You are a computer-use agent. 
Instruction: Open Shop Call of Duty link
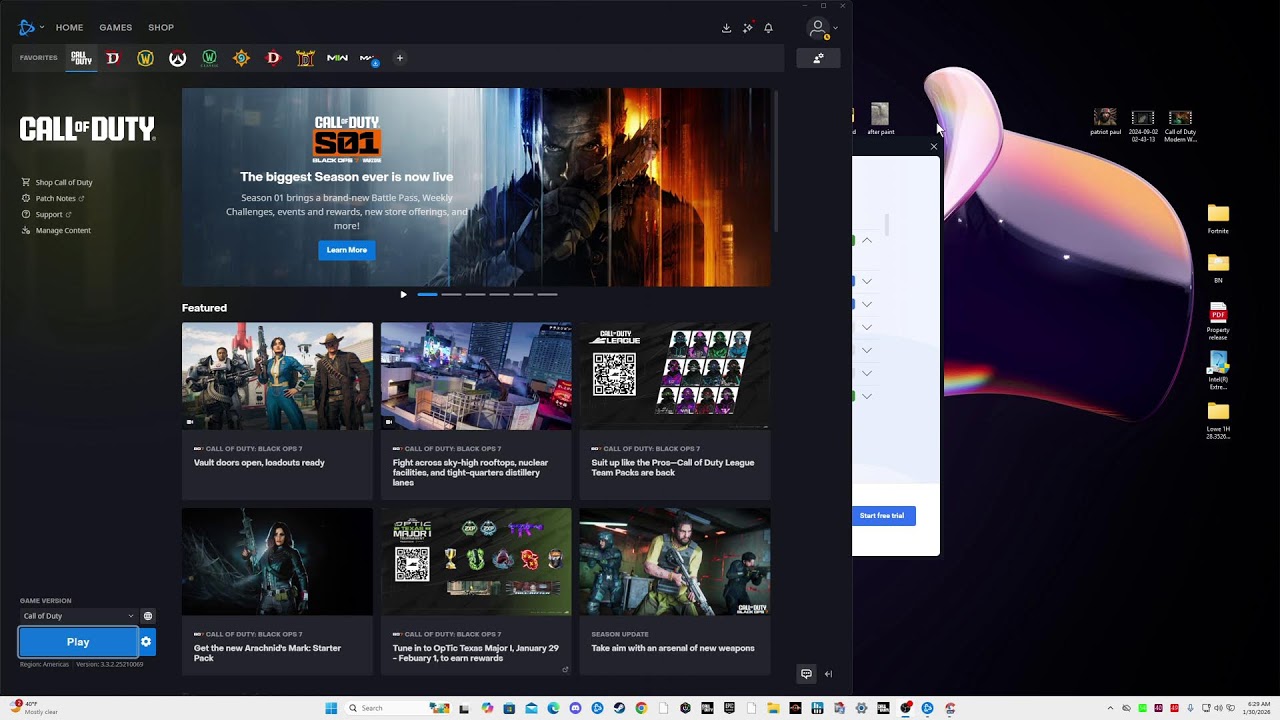pos(64,182)
